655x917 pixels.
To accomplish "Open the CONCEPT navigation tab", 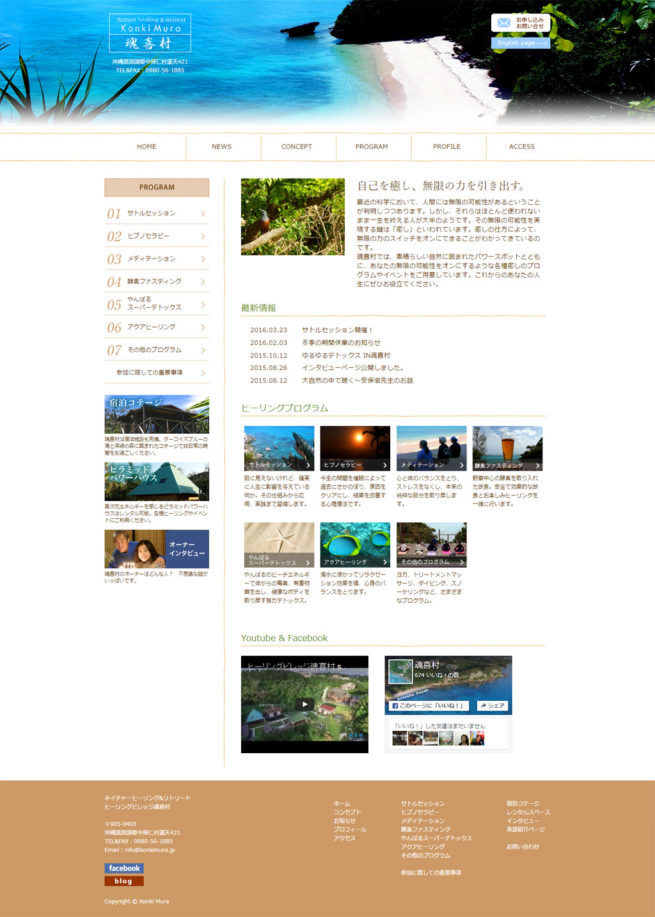I will pos(296,147).
